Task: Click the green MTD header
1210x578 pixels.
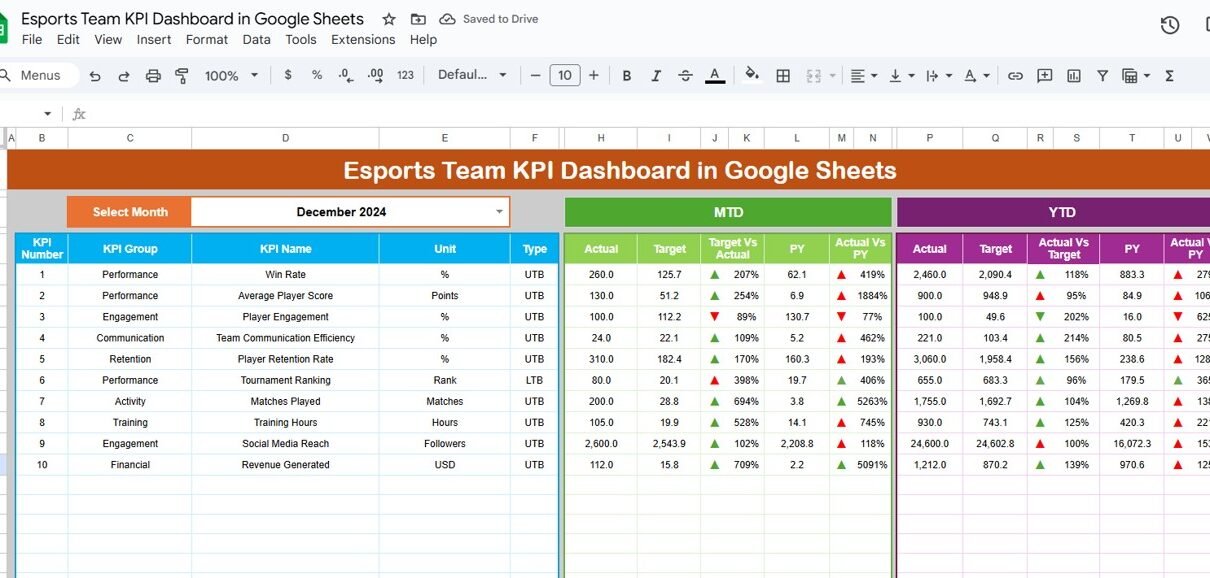Action: coord(728,212)
